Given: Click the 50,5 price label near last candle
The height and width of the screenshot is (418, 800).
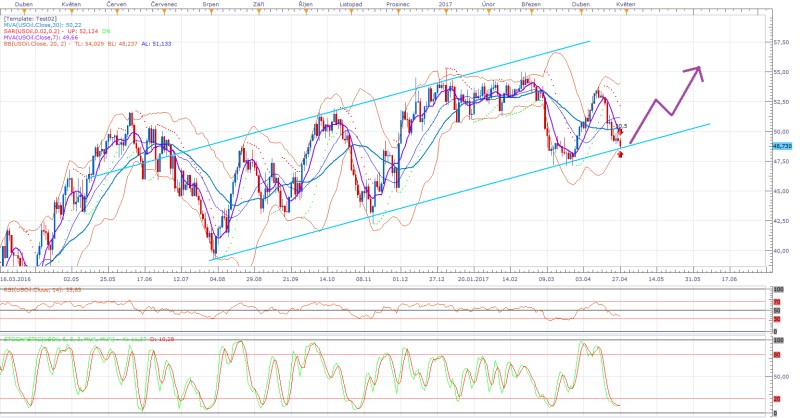Looking at the screenshot, I should tap(621, 127).
